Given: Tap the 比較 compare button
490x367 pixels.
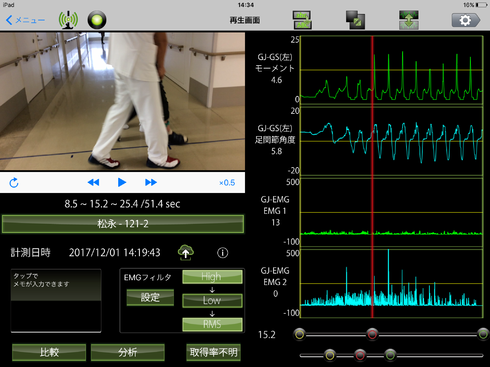Looking at the screenshot, I should 49,352.
